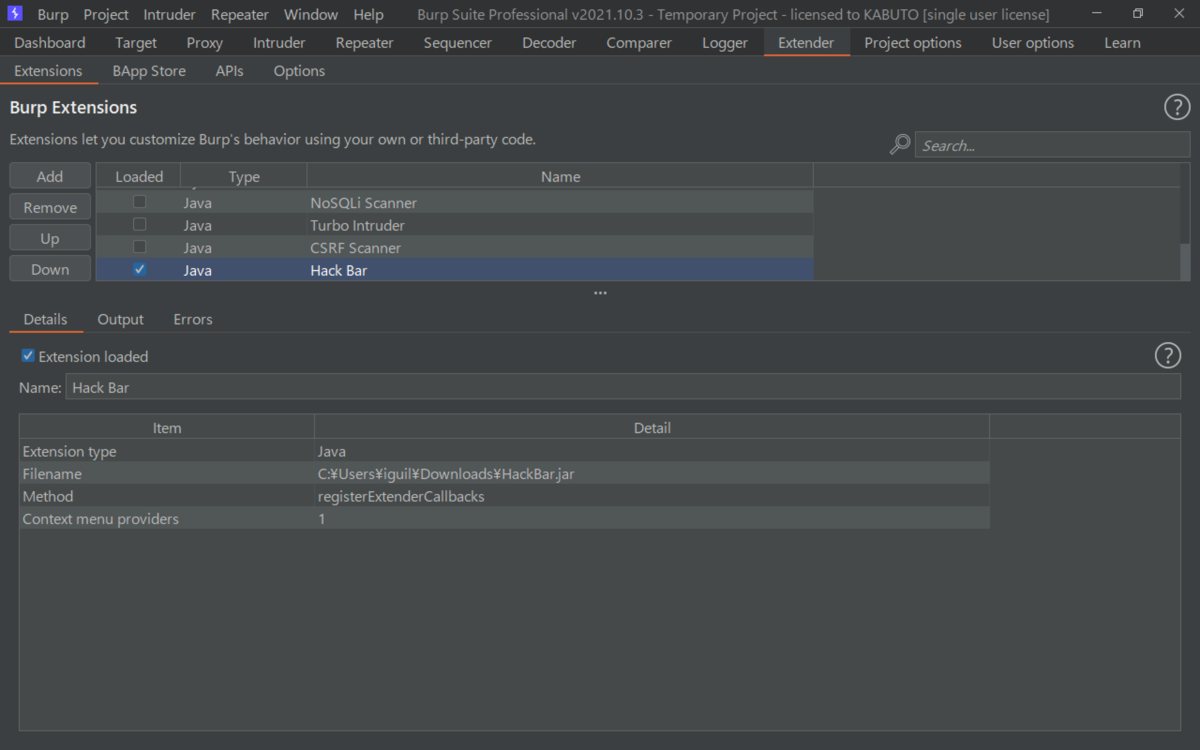Select the Hack Bar row name
This screenshot has width=1200, height=750.
(x=339, y=270)
